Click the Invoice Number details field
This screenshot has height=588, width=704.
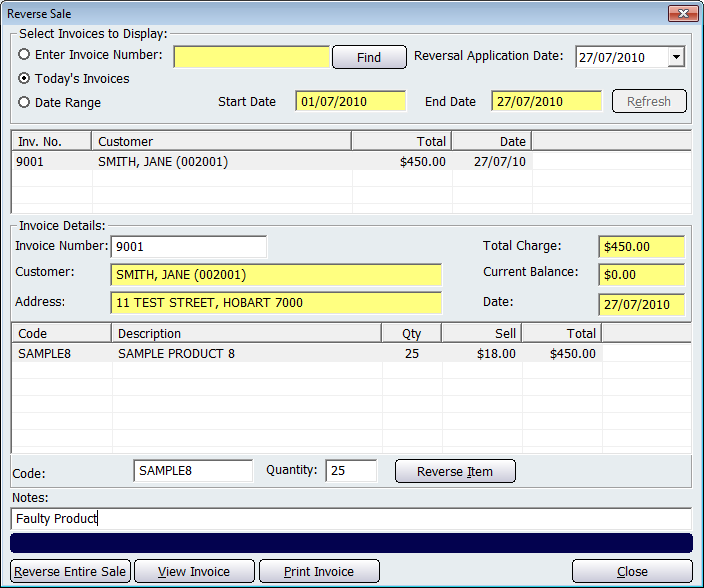(189, 246)
